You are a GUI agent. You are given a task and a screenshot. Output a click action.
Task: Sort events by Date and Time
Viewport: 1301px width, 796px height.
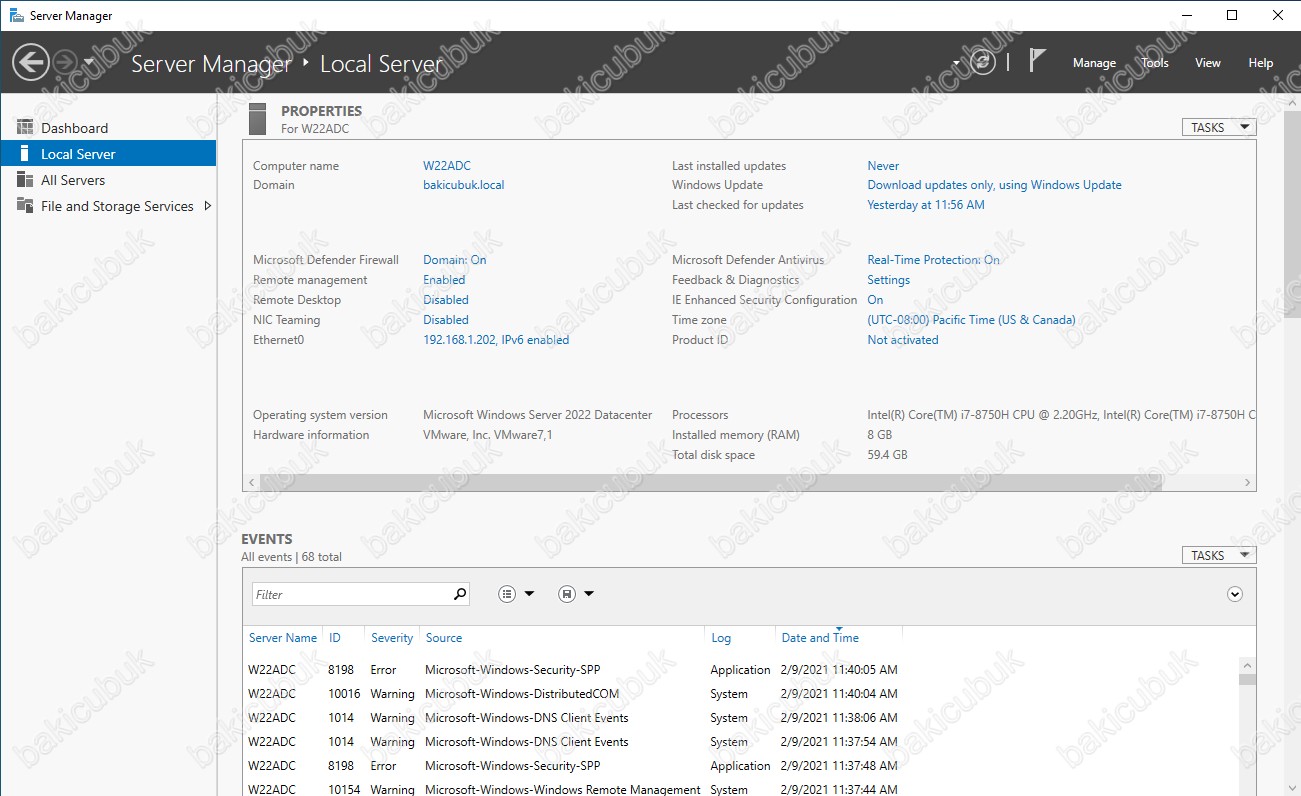coord(820,638)
